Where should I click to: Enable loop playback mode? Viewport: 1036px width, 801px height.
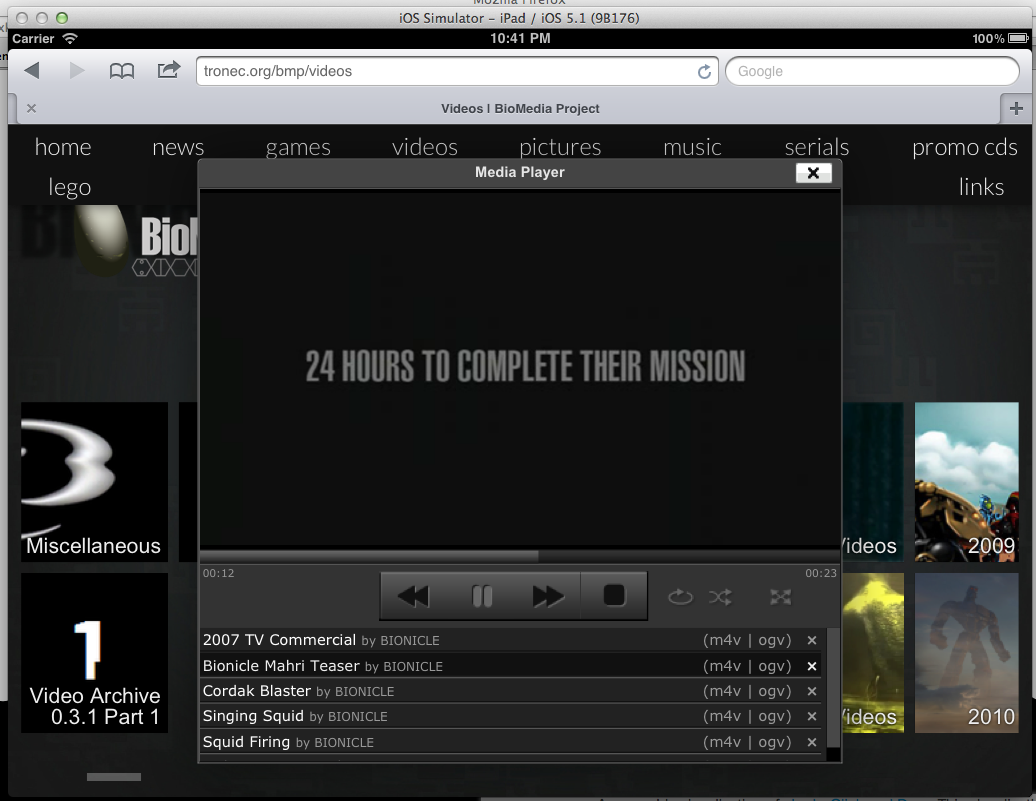[680, 597]
